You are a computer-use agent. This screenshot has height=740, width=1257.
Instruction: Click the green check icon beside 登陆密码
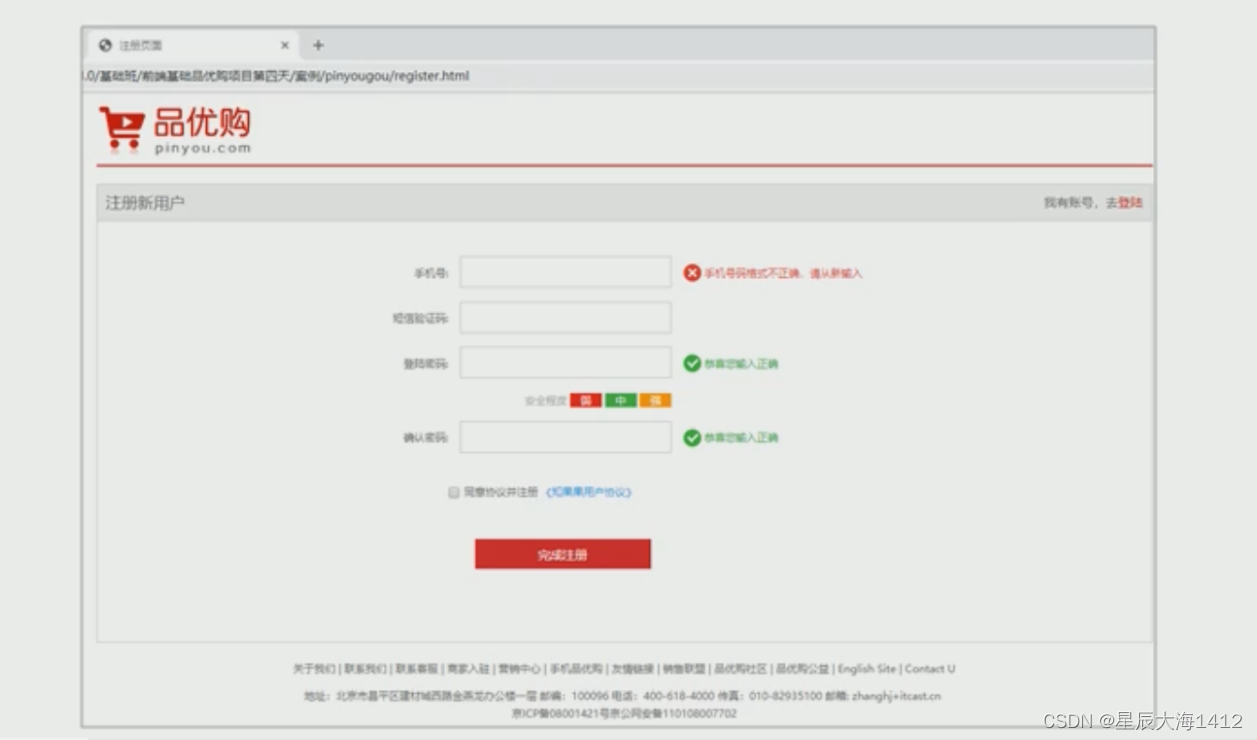(692, 363)
